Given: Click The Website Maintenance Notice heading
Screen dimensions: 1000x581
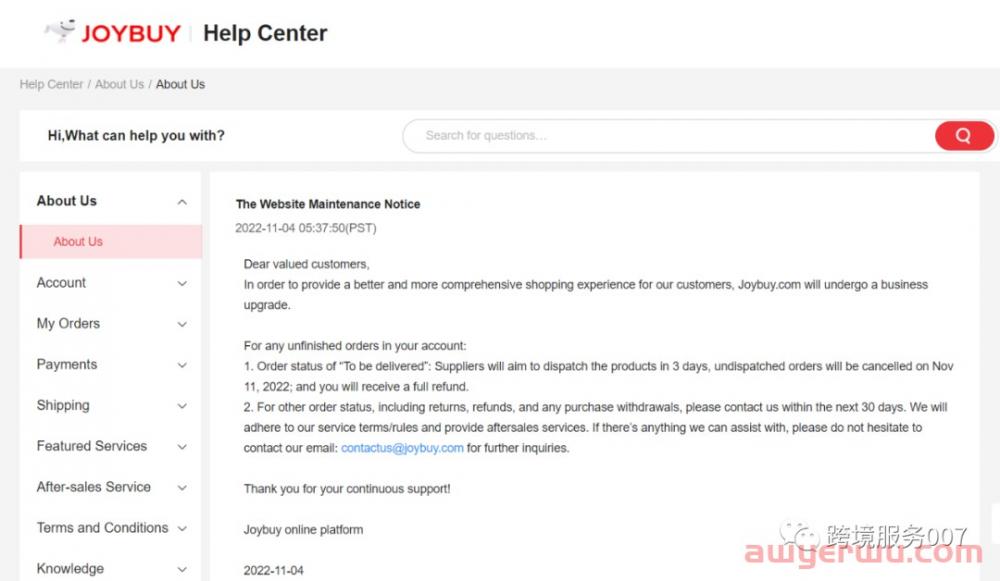Looking at the screenshot, I should [x=328, y=204].
